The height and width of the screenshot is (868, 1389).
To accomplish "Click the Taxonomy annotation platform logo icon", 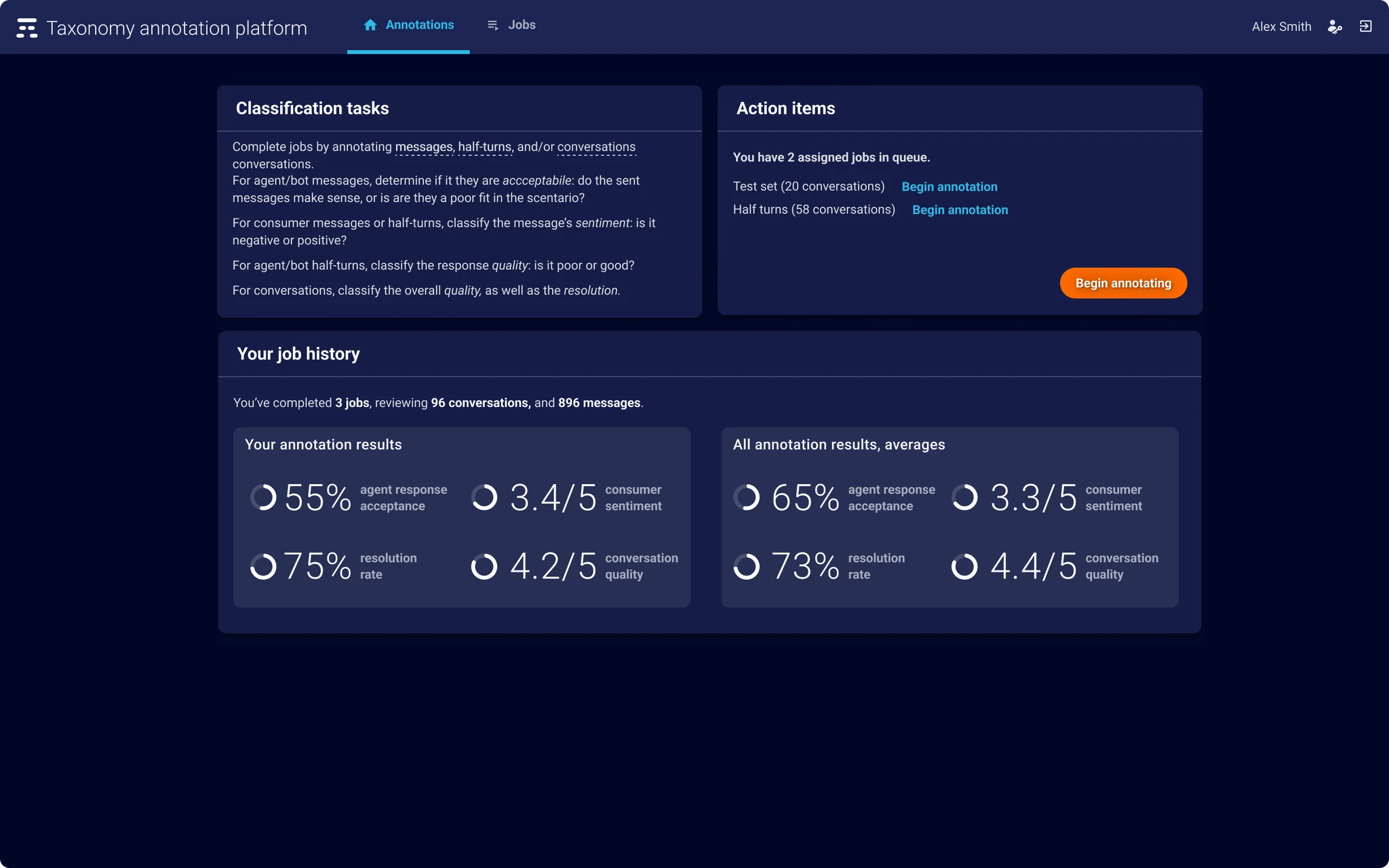I will pos(27,28).
